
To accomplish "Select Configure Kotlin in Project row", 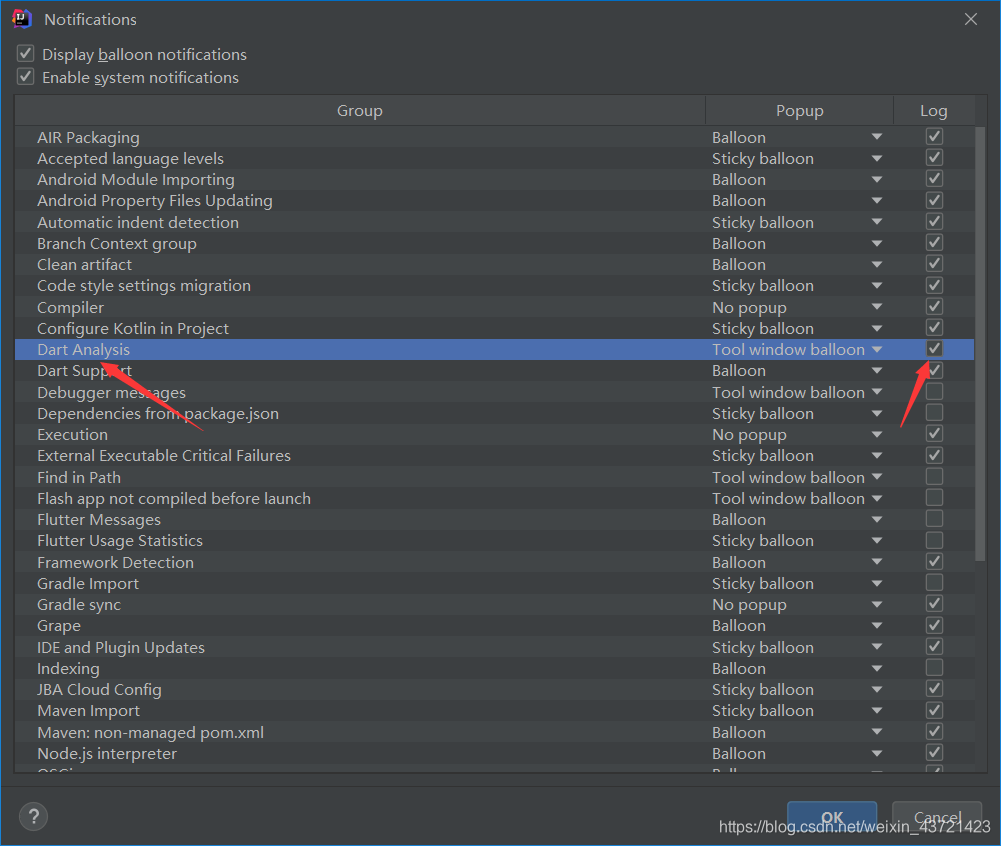I will (x=494, y=328).
